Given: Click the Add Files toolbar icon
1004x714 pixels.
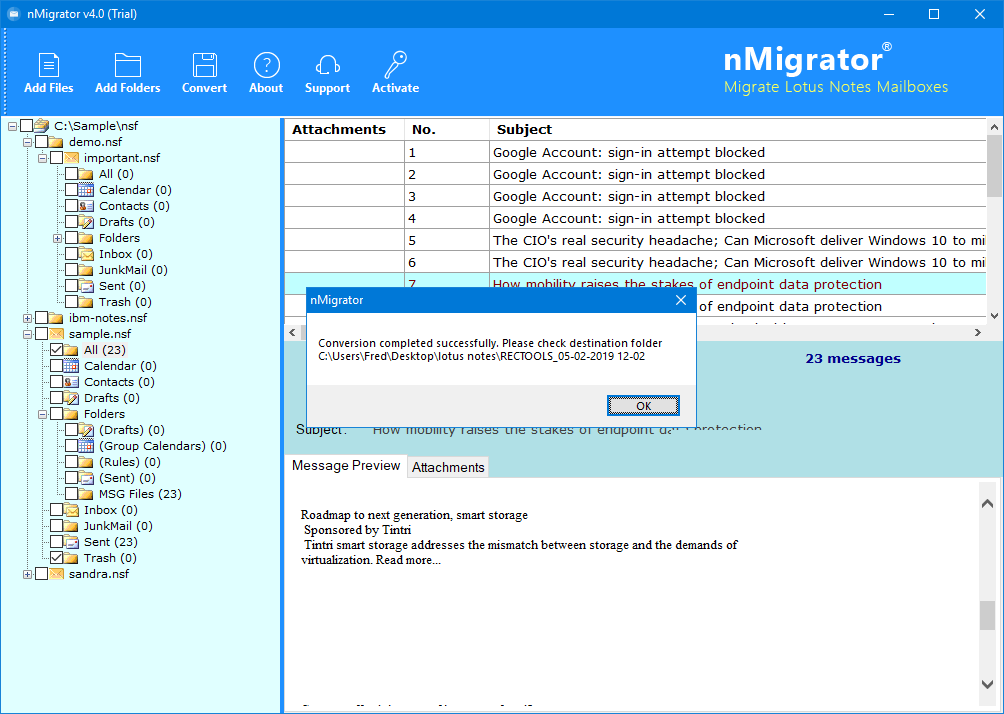Looking at the screenshot, I should (49, 65).
